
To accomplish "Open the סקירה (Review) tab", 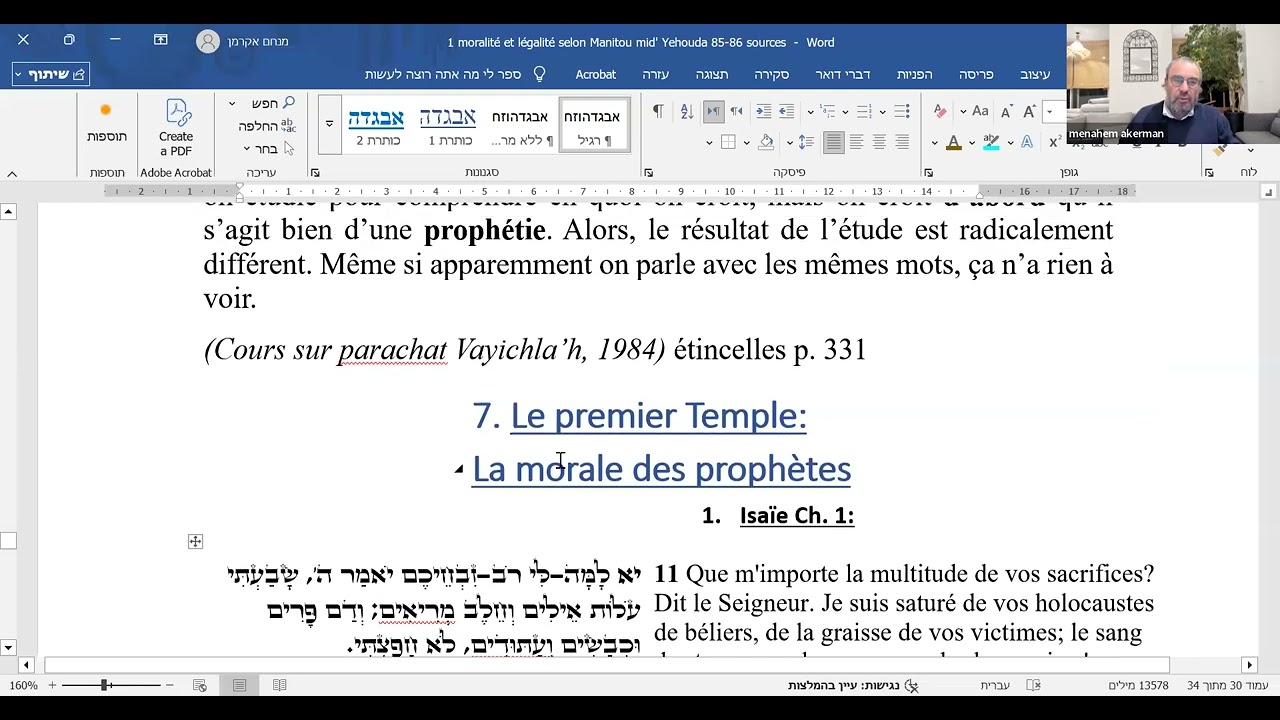I will (771, 75).
